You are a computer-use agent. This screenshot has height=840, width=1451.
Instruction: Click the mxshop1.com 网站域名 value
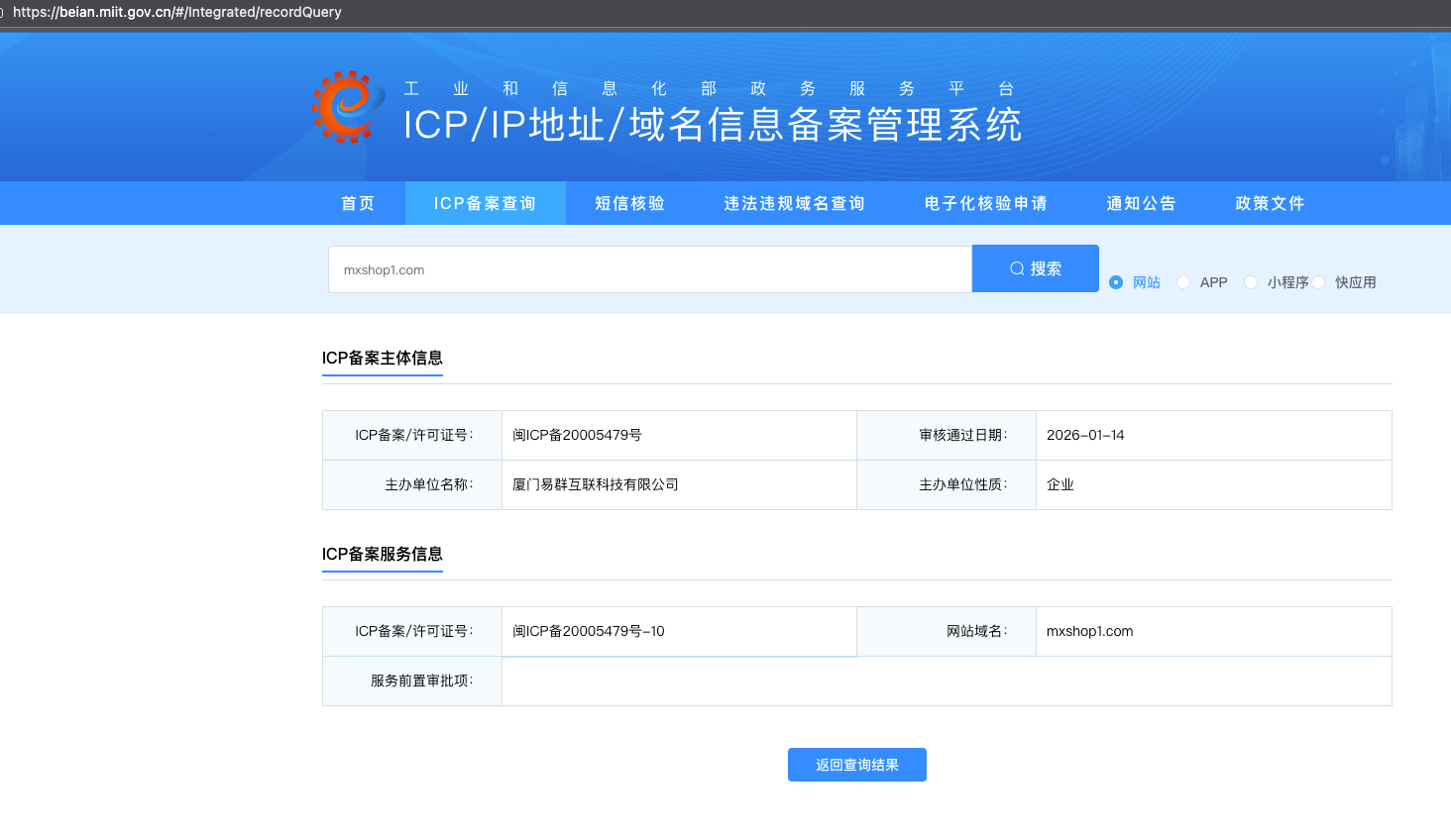pyautogui.click(x=1089, y=631)
